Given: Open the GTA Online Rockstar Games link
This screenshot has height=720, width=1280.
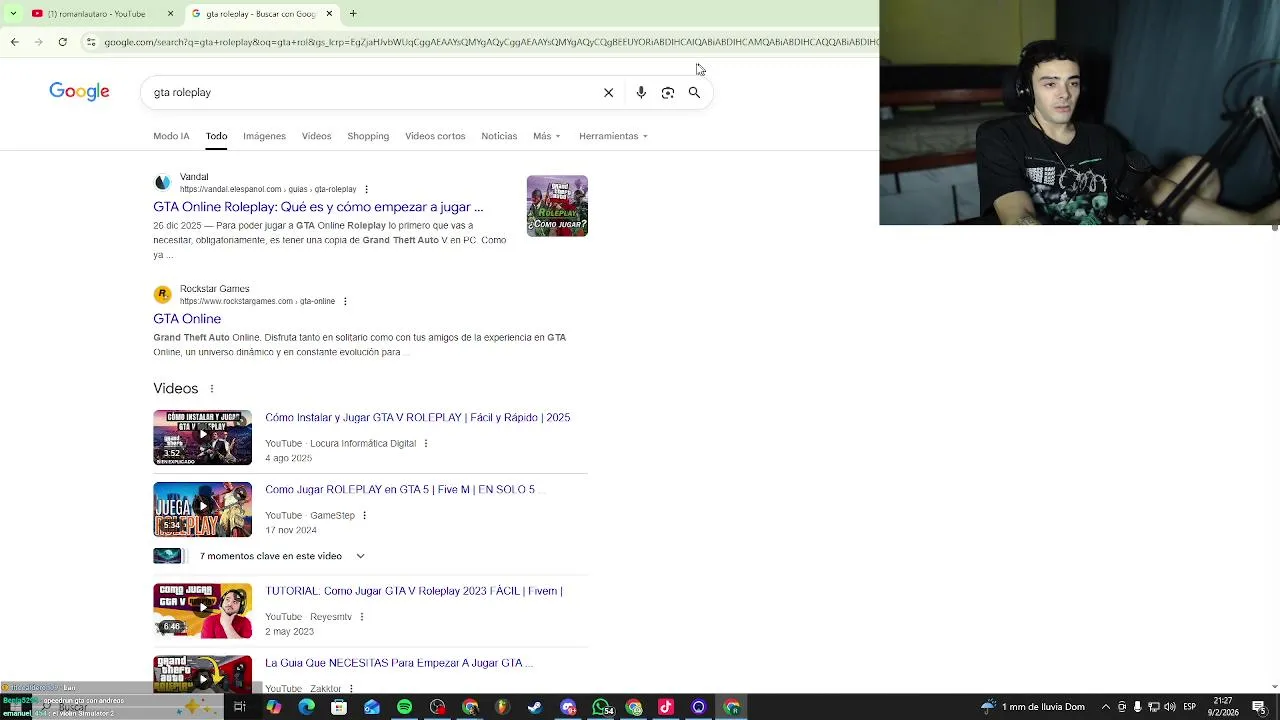Looking at the screenshot, I should (x=187, y=319).
